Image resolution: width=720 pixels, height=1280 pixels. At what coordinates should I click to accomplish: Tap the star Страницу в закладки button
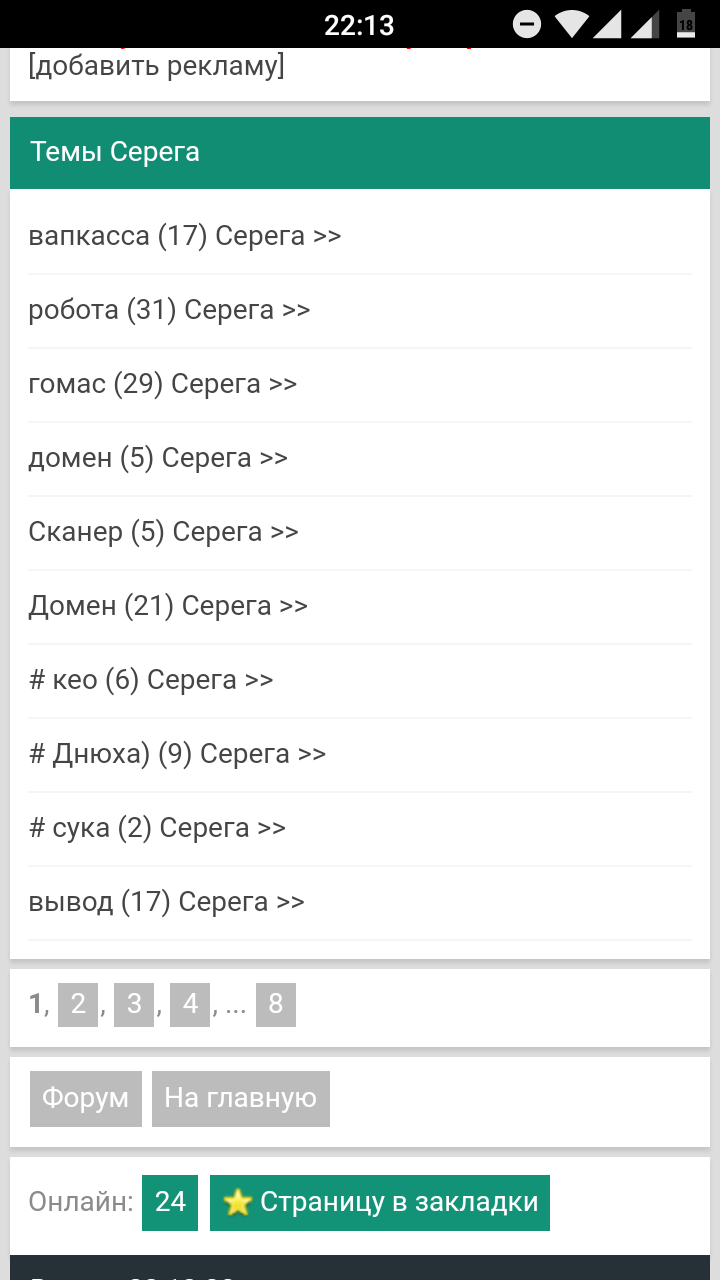point(380,1202)
